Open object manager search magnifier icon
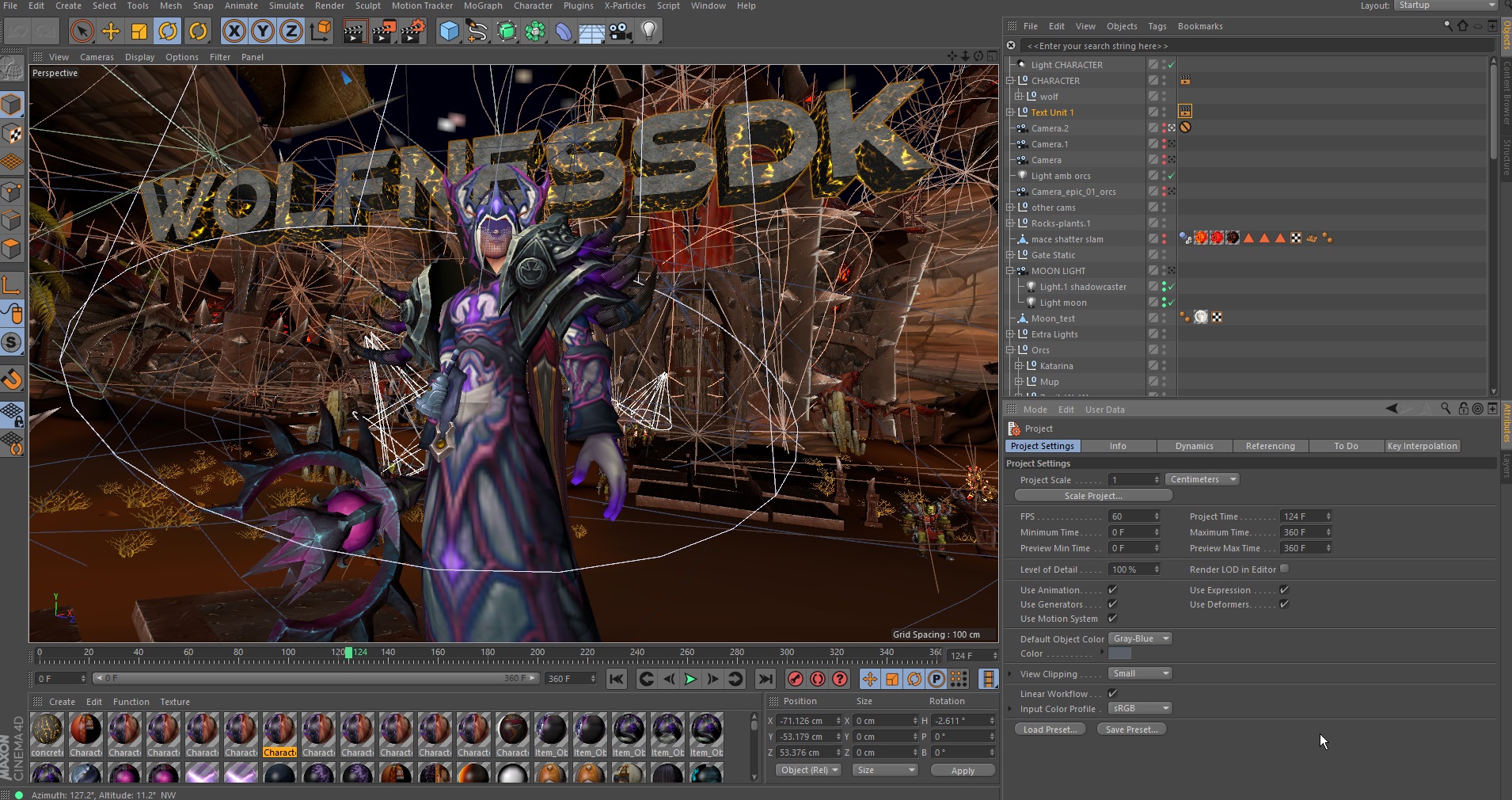The image size is (1512, 800). (x=1448, y=26)
